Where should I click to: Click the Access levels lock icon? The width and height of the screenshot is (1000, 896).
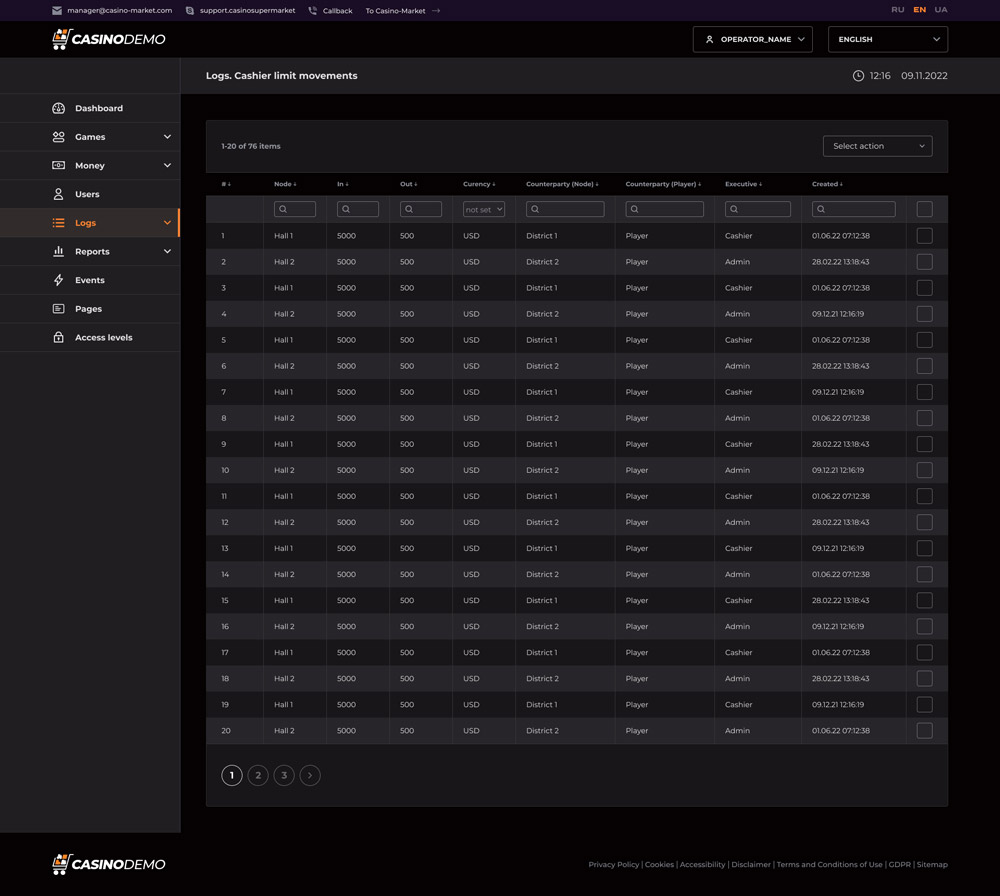(x=58, y=337)
